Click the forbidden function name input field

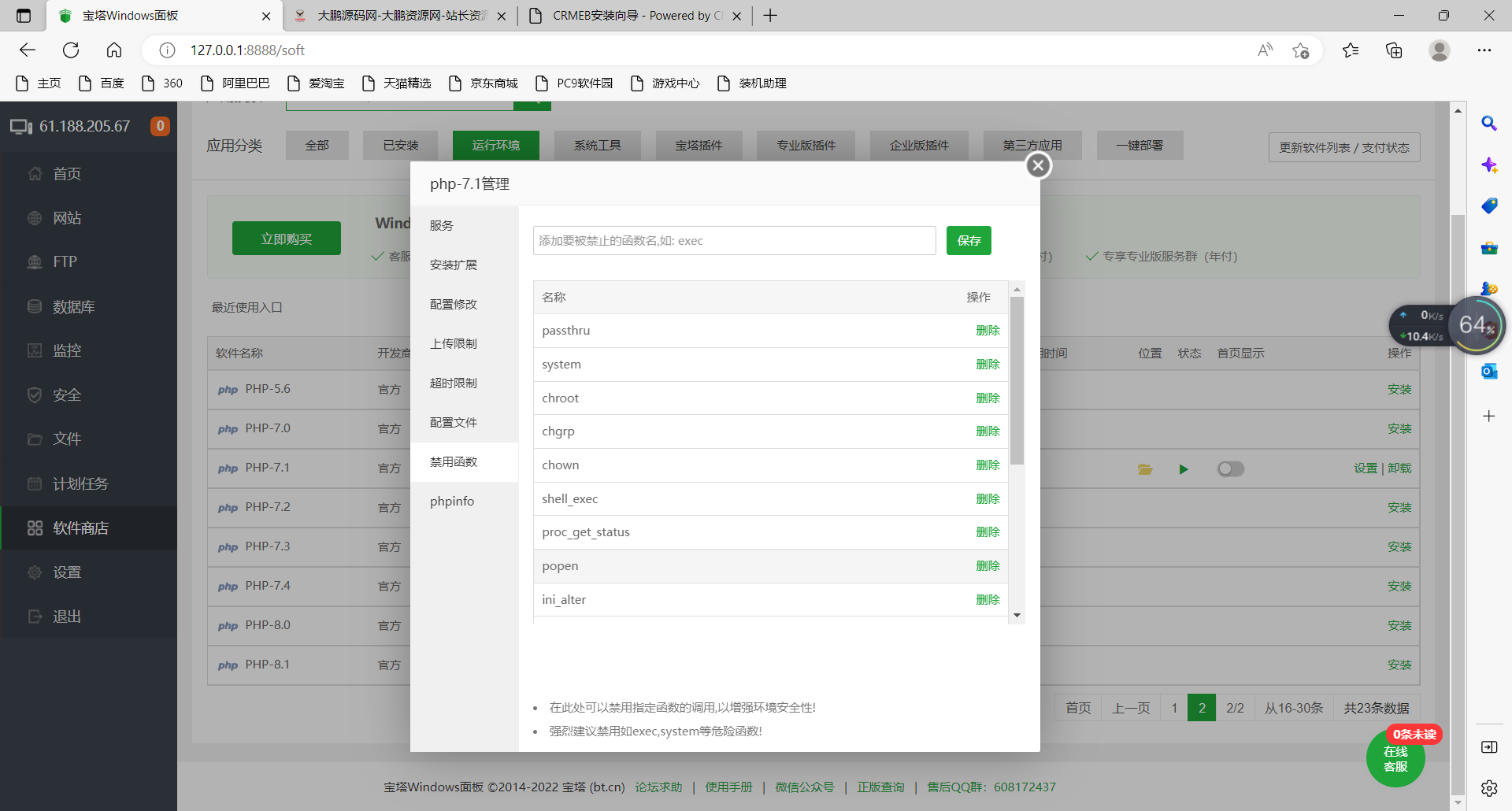tap(732, 240)
